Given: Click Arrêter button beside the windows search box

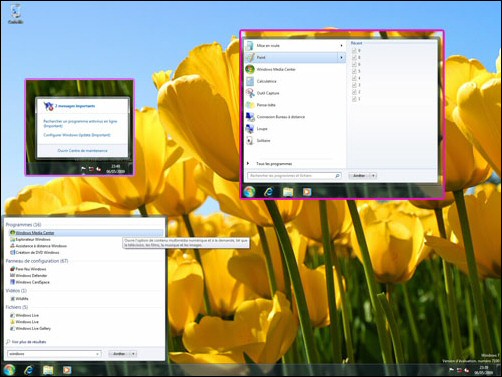Looking at the screenshot, I should [x=119, y=354].
